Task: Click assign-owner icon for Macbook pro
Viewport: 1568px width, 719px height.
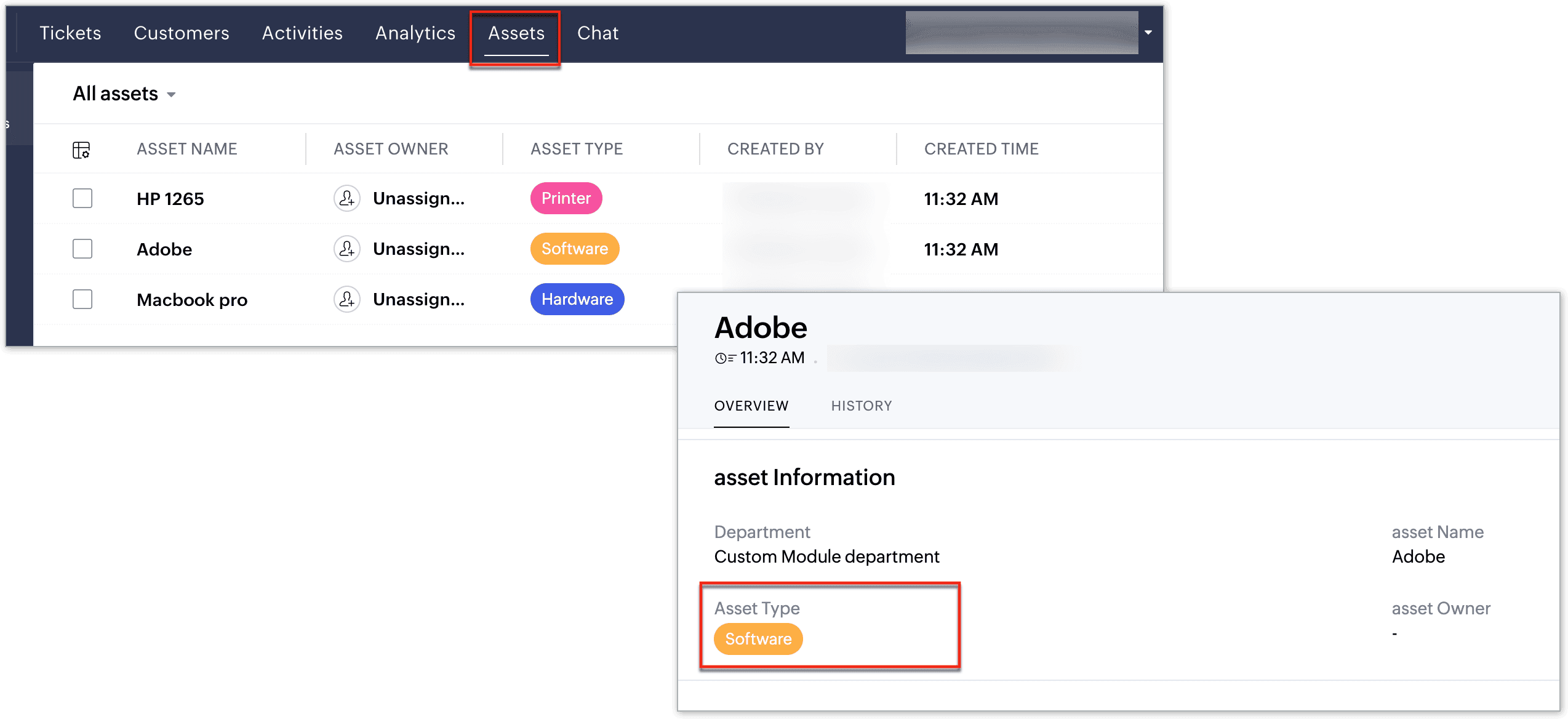Action: click(x=347, y=299)
